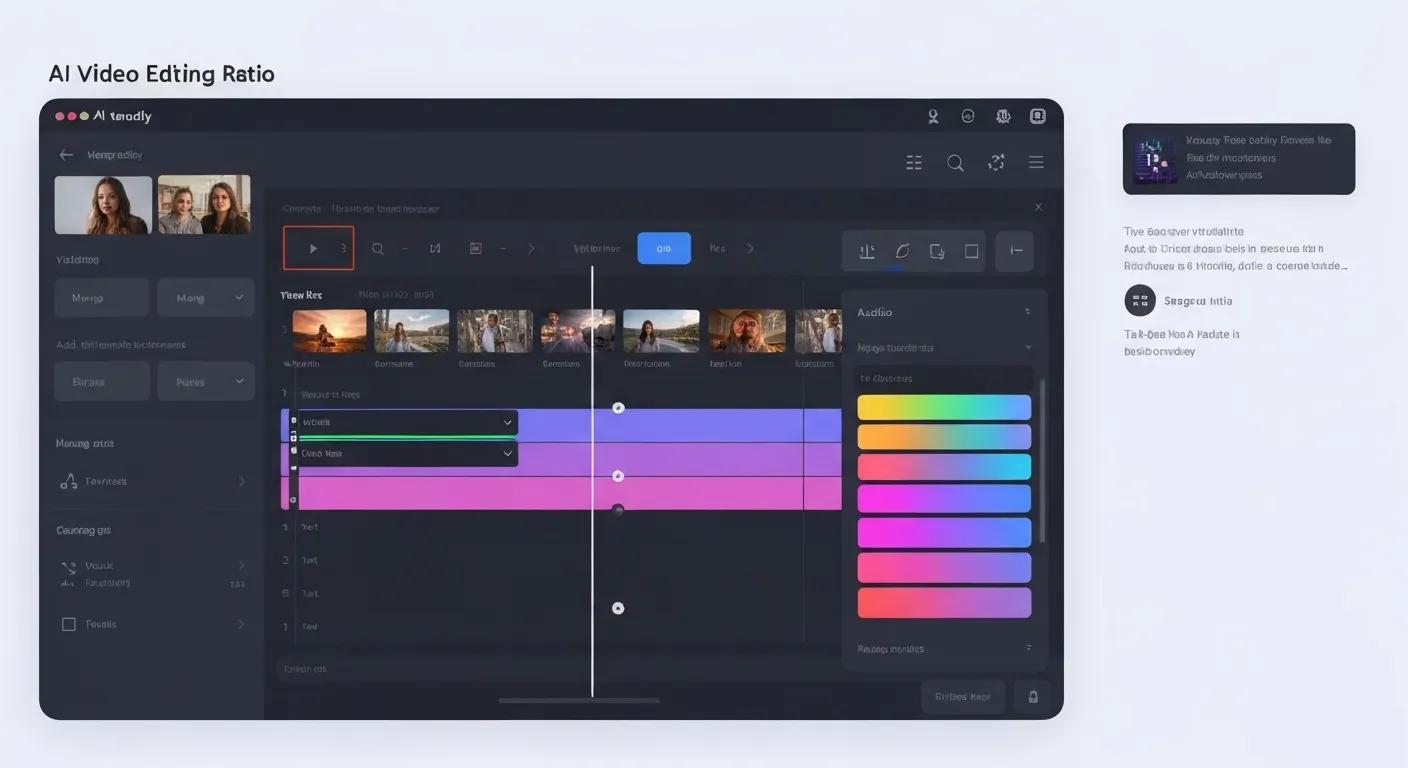This screenshot has width=1408, height=768.
Task: Select the square frame tool icon
Action: coord(971,252)
